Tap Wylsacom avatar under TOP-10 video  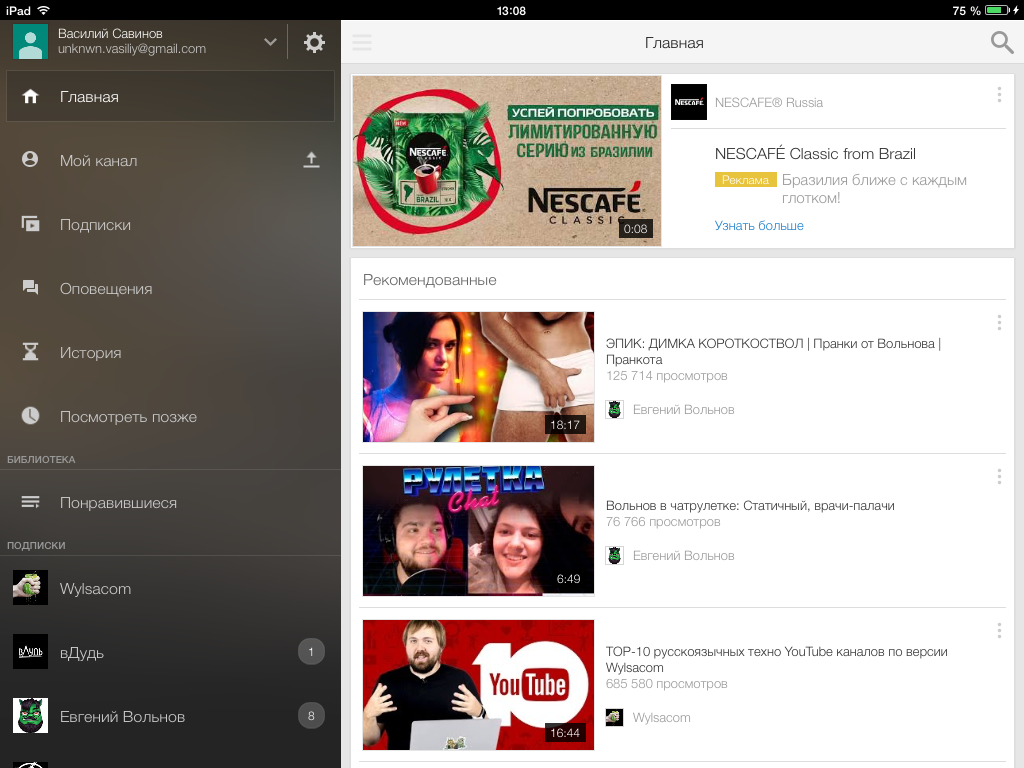[615, 718]
